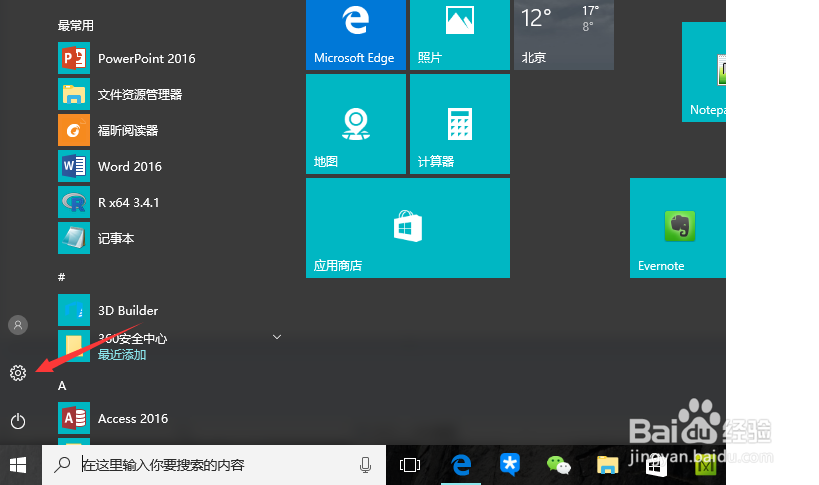Open the 360安全中心 folder
819x485 pixels.
170,346
